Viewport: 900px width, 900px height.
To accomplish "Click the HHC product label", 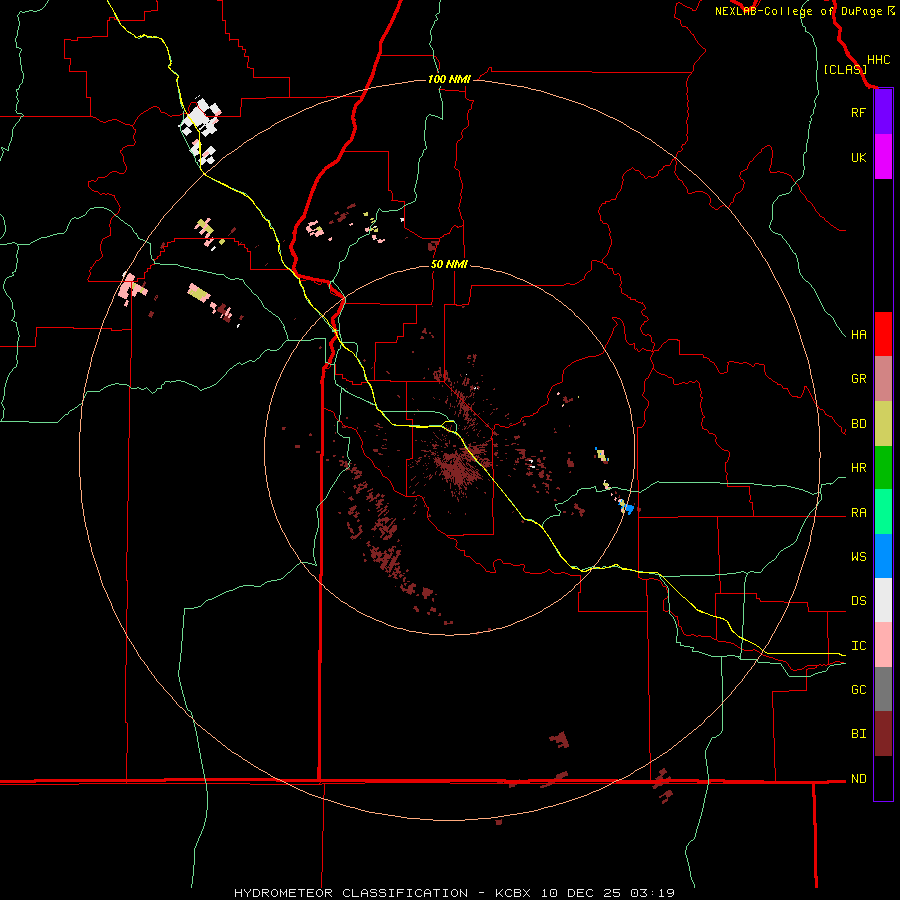I will coord(878,60).
